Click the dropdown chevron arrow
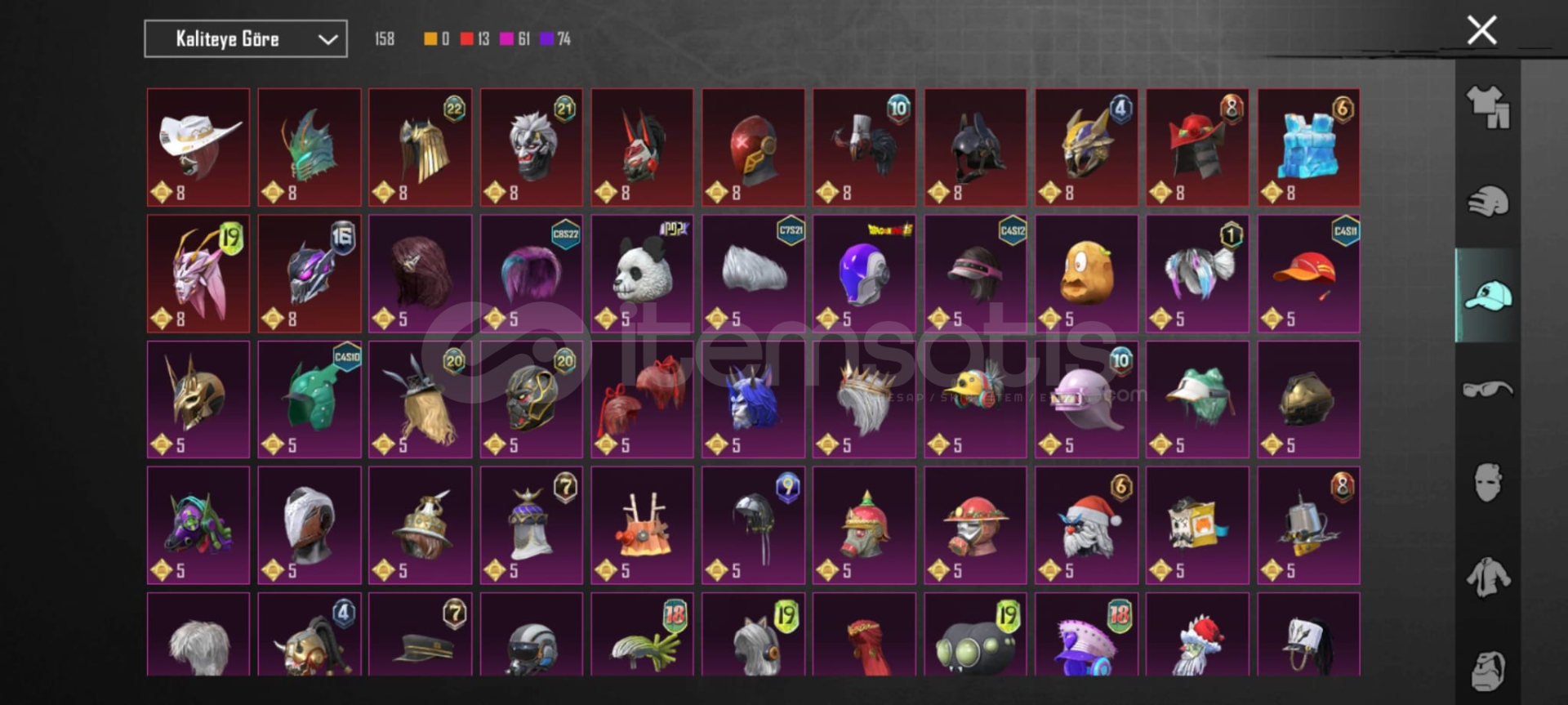Image resolution: width=1568 pixels, height=705 pixels. click(327, 39)
